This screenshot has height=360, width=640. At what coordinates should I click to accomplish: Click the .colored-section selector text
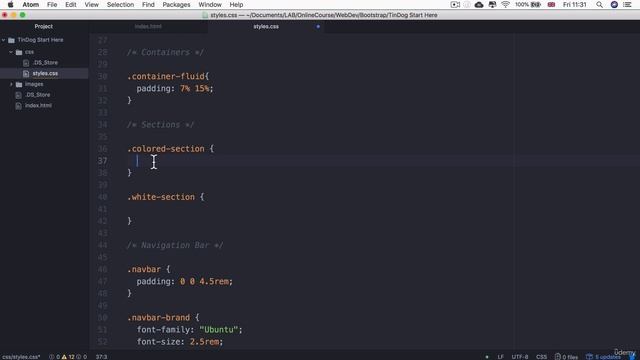[x=166, y=149]
